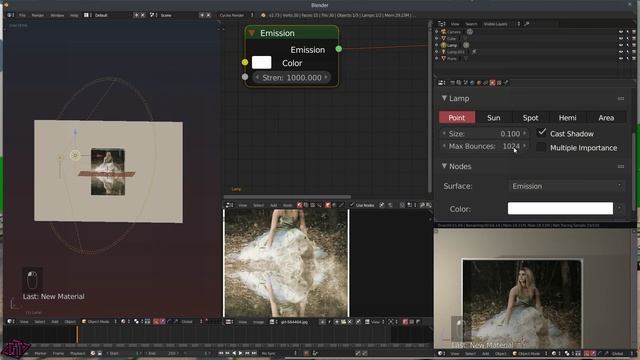Click the outliner editor type icon
The image size is (640, 360).
tap(442, 24)
